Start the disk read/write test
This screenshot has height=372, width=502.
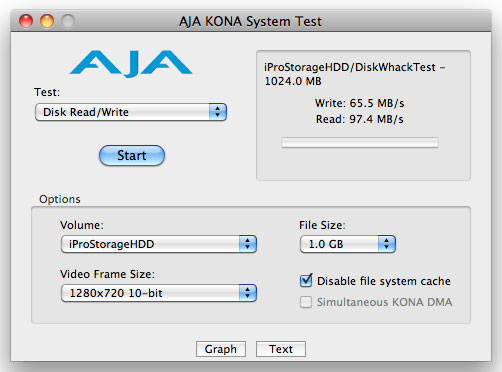[132, 155]
